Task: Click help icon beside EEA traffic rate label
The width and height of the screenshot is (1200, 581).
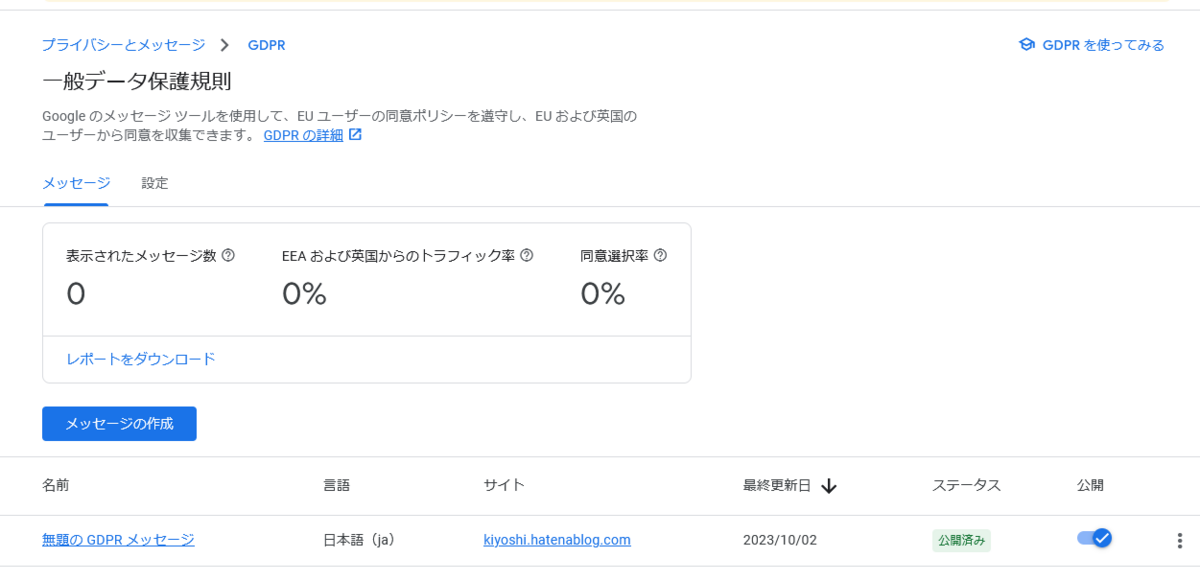Action: tap(527, 255)
